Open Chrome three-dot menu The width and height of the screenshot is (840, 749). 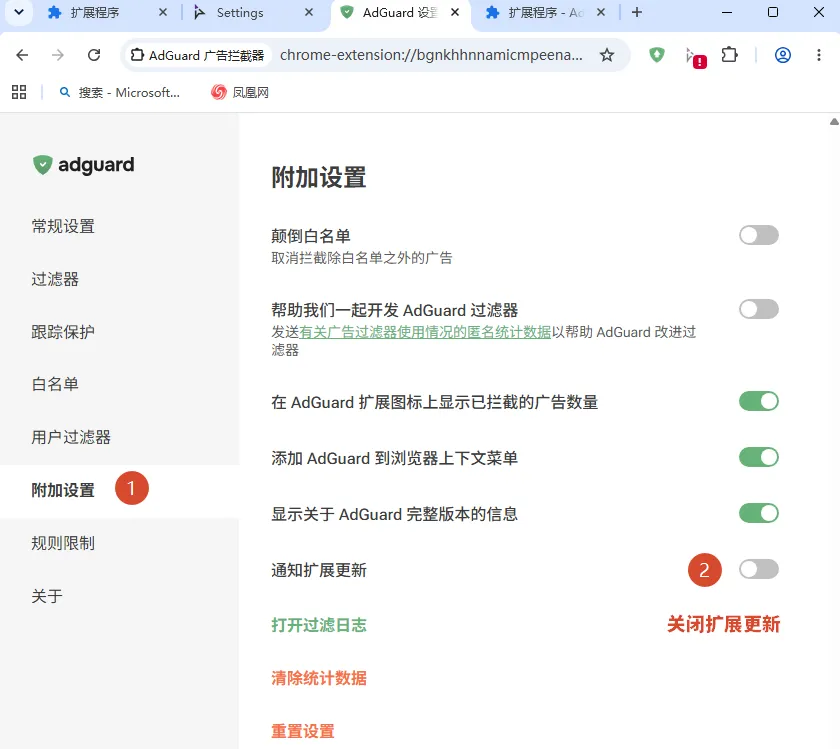tap(819, 55)
